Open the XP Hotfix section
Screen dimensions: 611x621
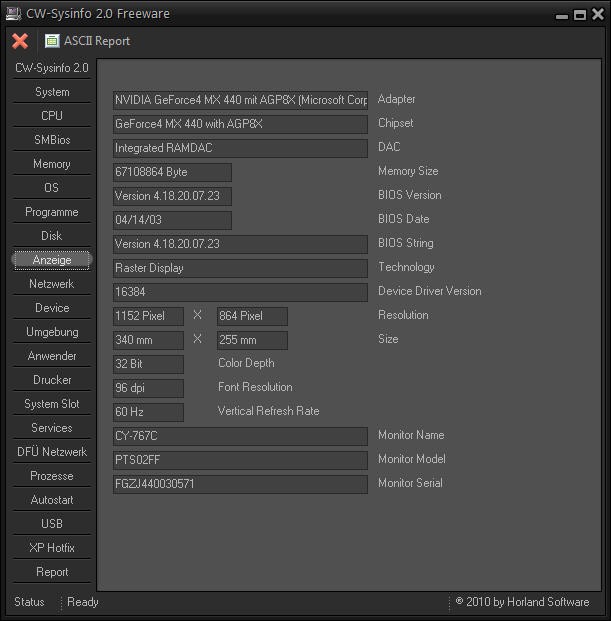tap(52, 548)
